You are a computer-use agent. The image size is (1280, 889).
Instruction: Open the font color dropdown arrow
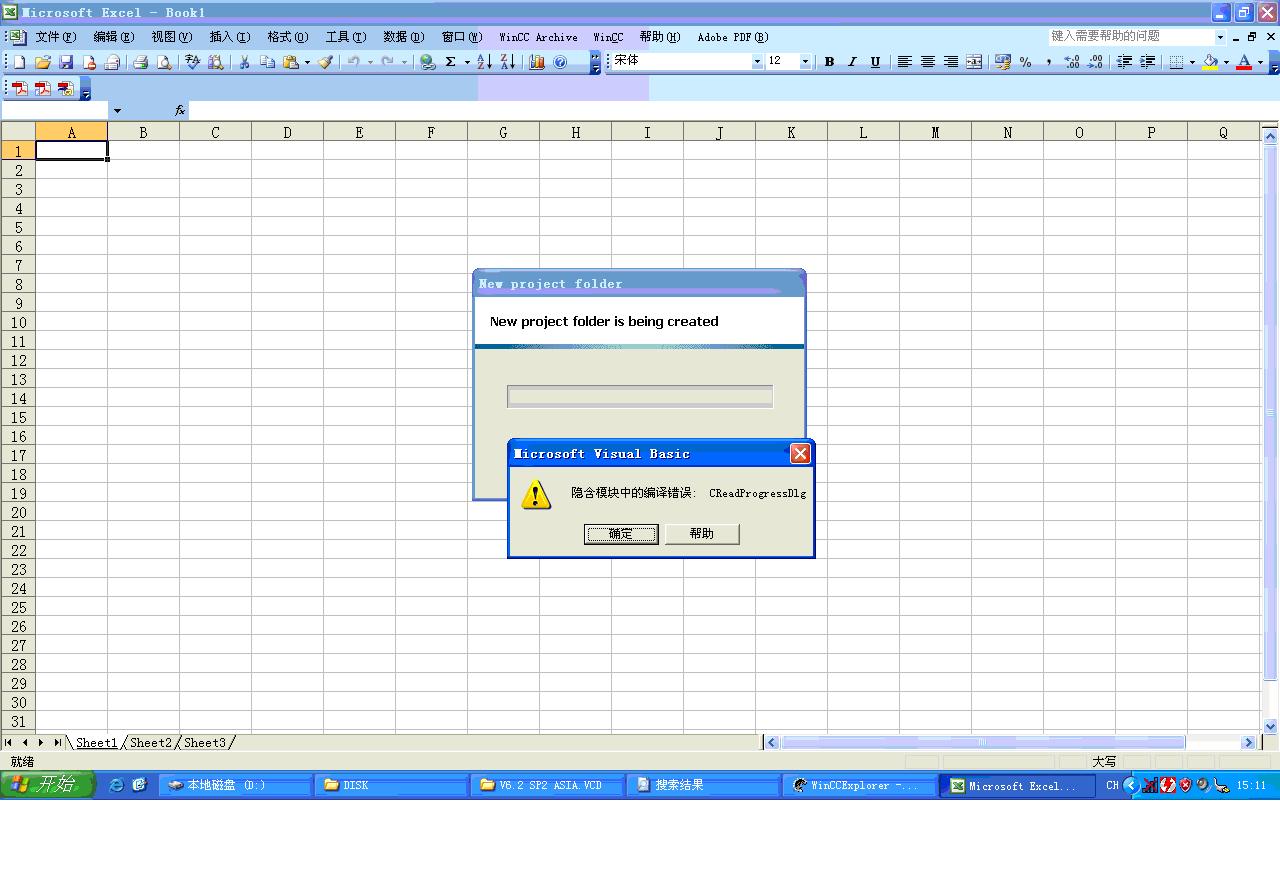[1260, 62]
